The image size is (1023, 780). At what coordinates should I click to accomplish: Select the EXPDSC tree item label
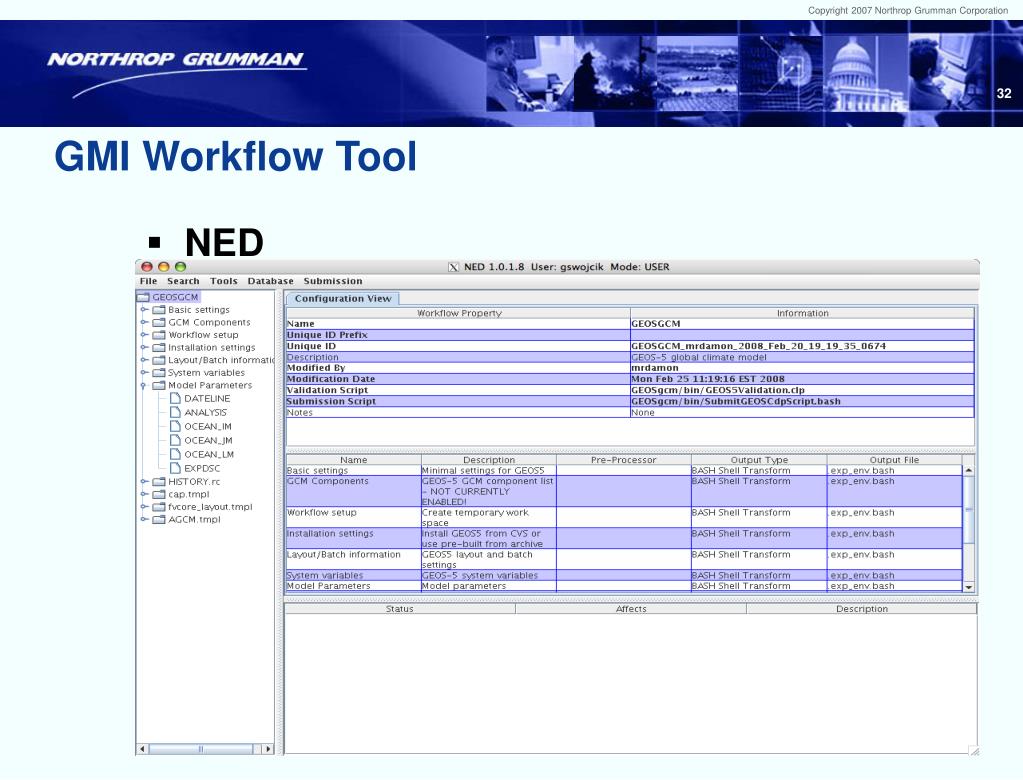(x=202, y=468)
